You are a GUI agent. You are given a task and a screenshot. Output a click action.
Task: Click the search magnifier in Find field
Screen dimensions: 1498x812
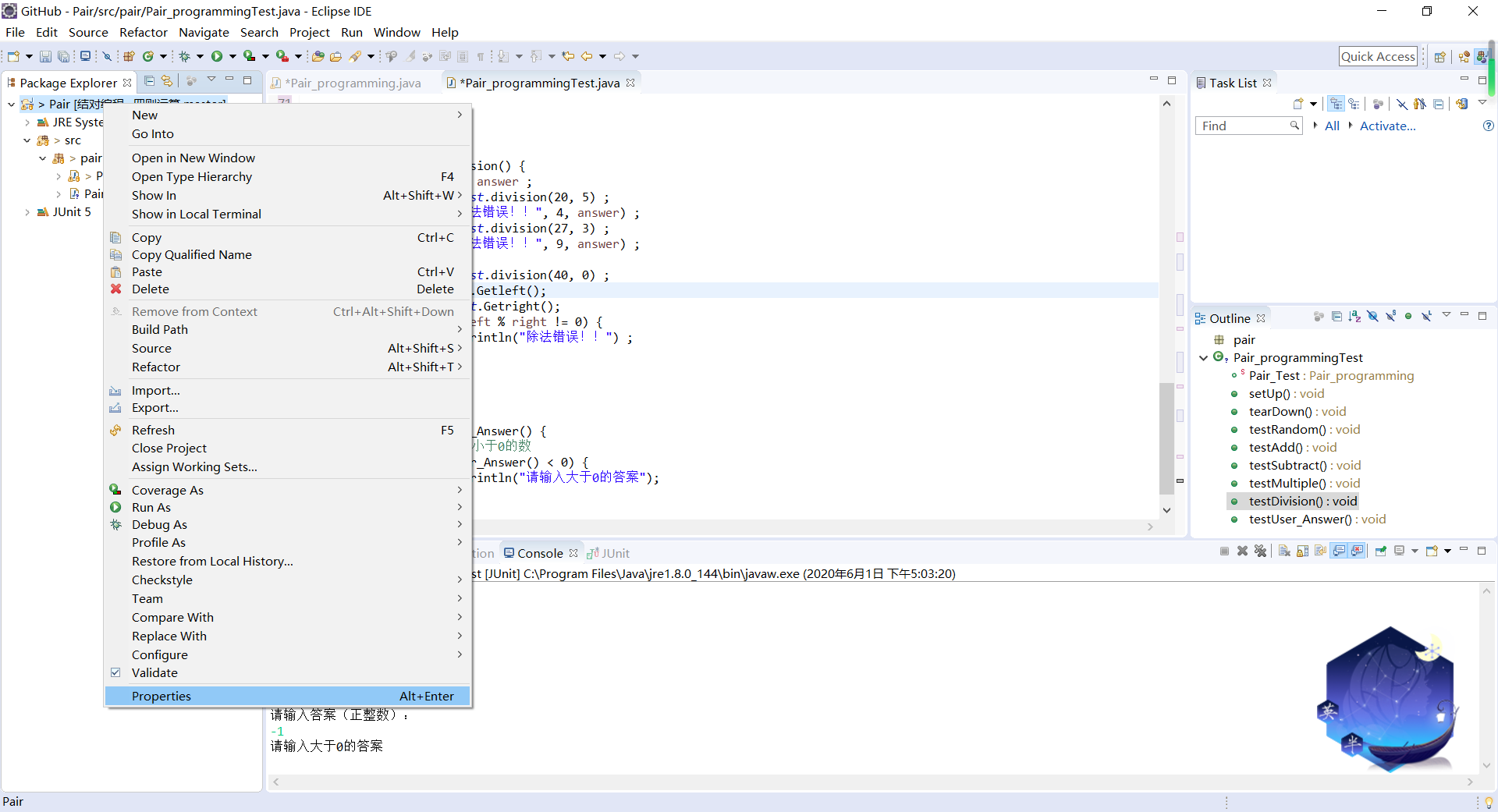tap(1294, 126)
